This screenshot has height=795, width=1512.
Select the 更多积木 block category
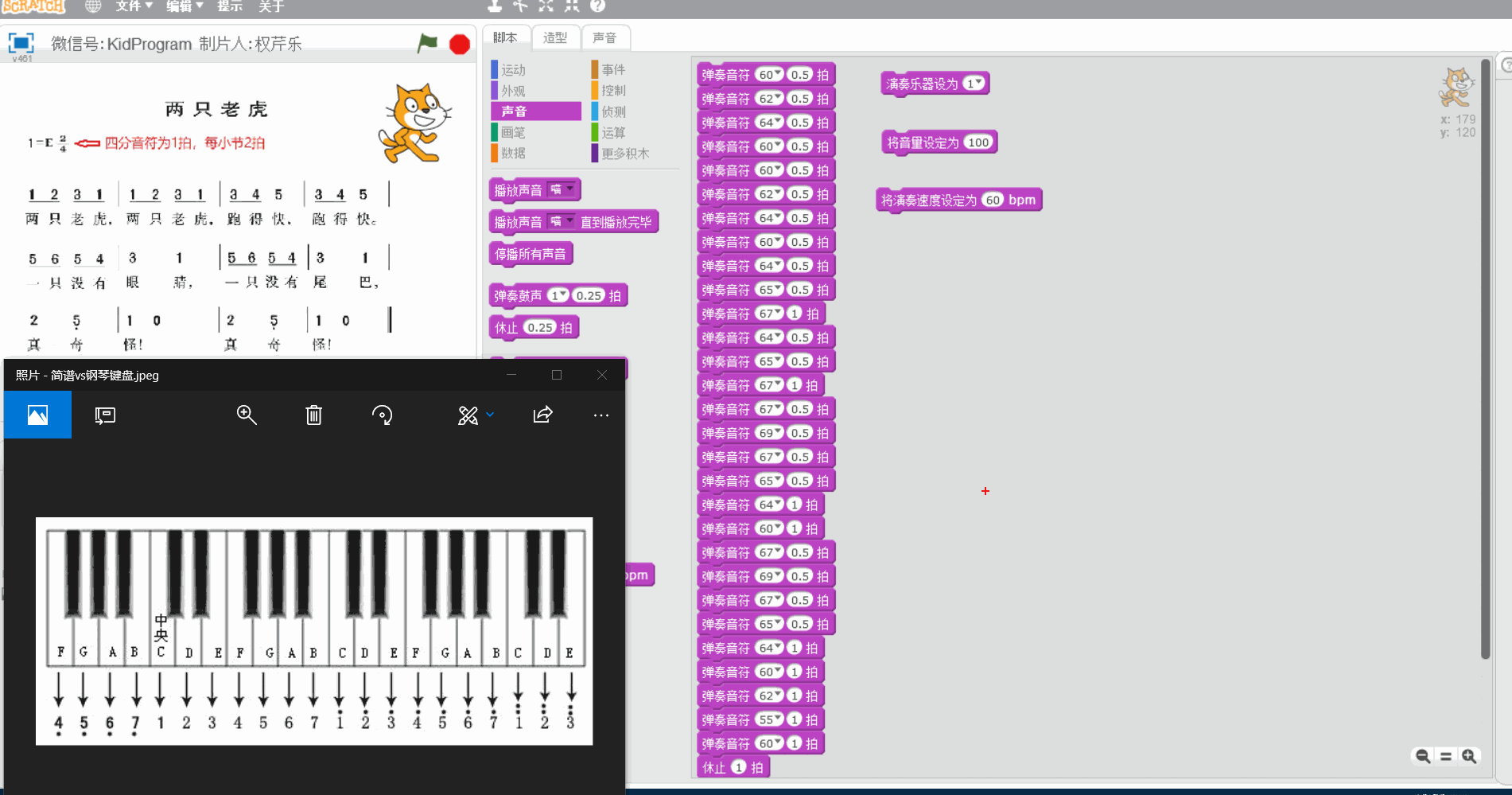click(x=625, y=153)
